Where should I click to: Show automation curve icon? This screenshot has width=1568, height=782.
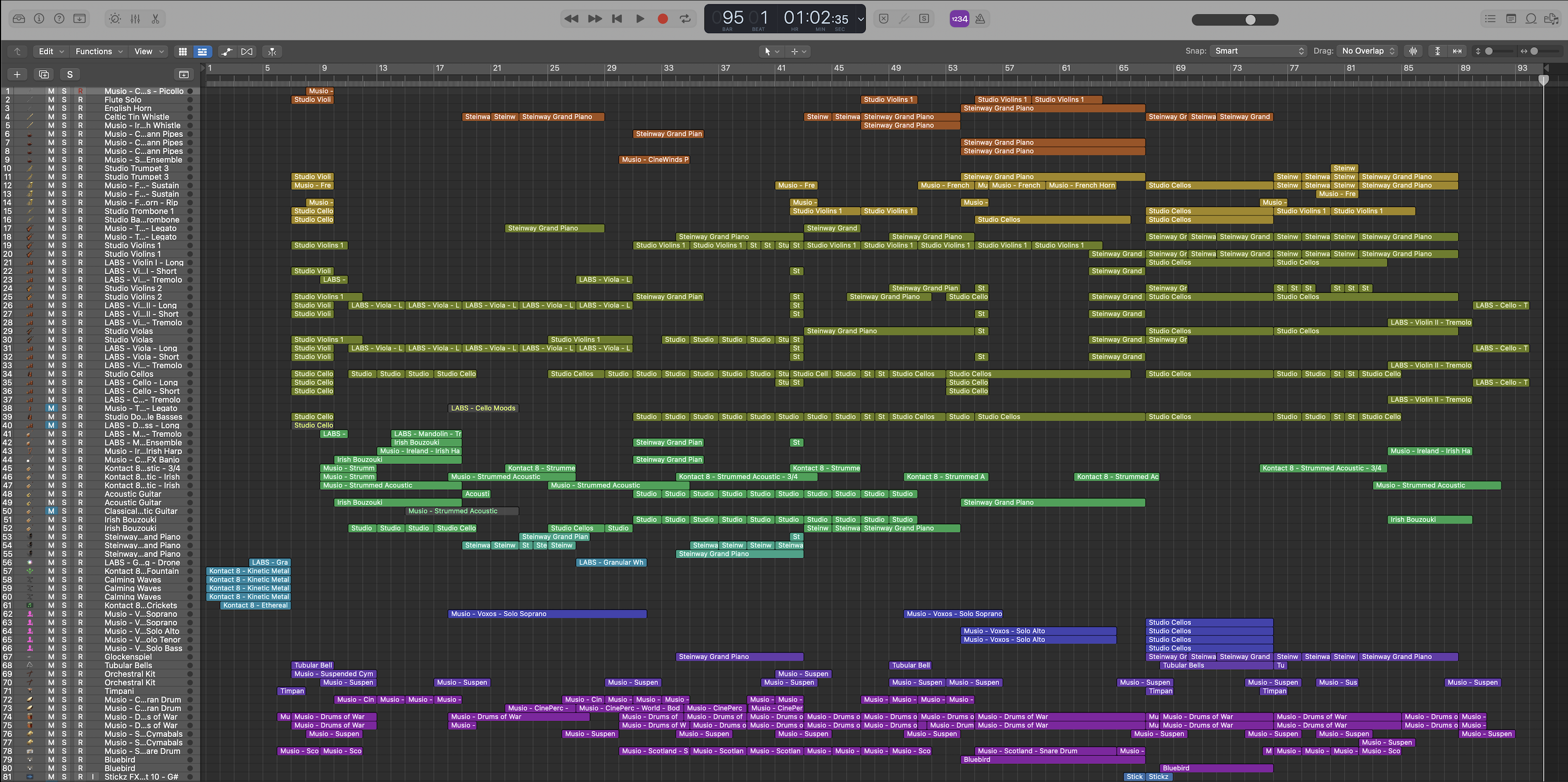(x=227, y=52)
